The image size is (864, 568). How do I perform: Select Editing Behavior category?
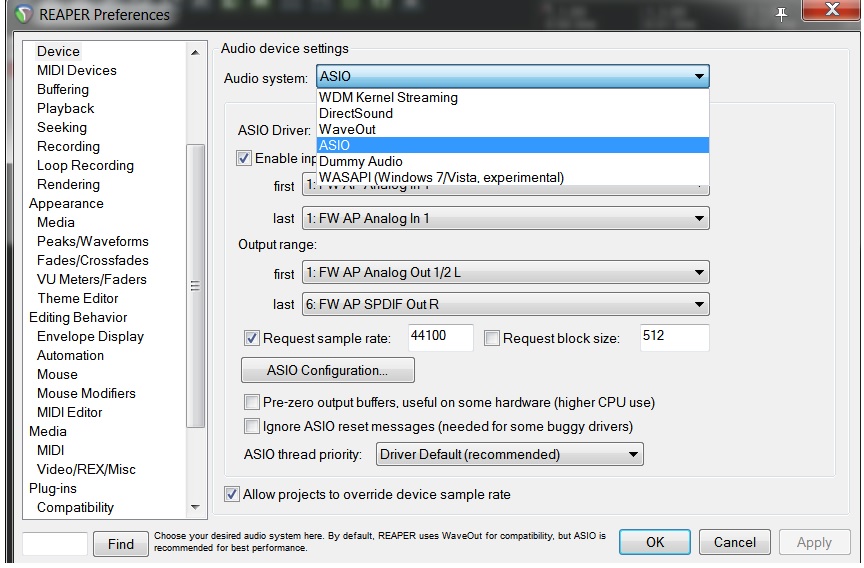coord(78,317)
